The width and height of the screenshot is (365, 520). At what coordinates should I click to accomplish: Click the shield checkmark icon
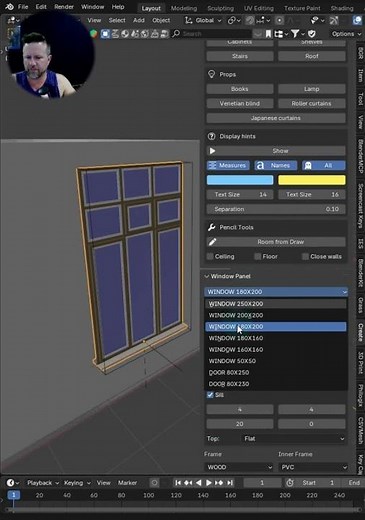click(312, 34)
